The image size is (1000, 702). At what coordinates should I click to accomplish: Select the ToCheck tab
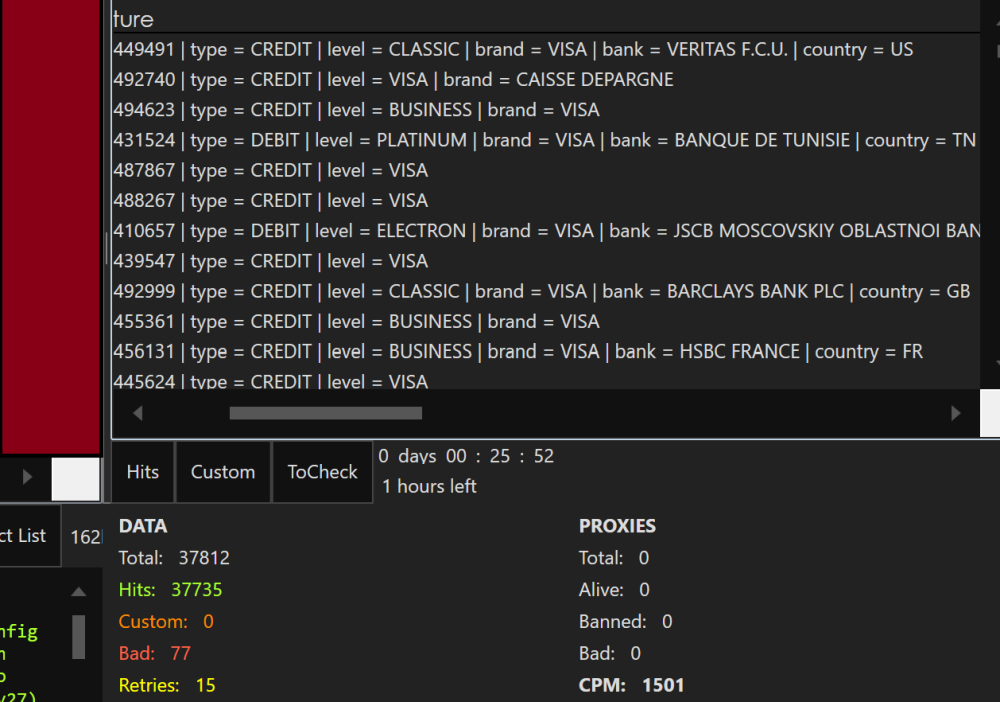(322, 472)
